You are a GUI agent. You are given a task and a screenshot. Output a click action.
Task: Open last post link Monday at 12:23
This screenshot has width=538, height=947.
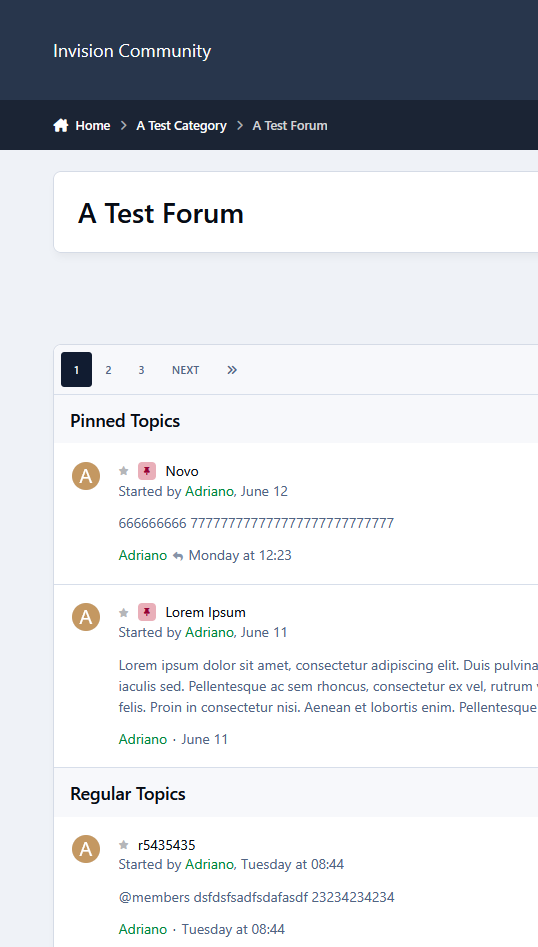(240, 556)
